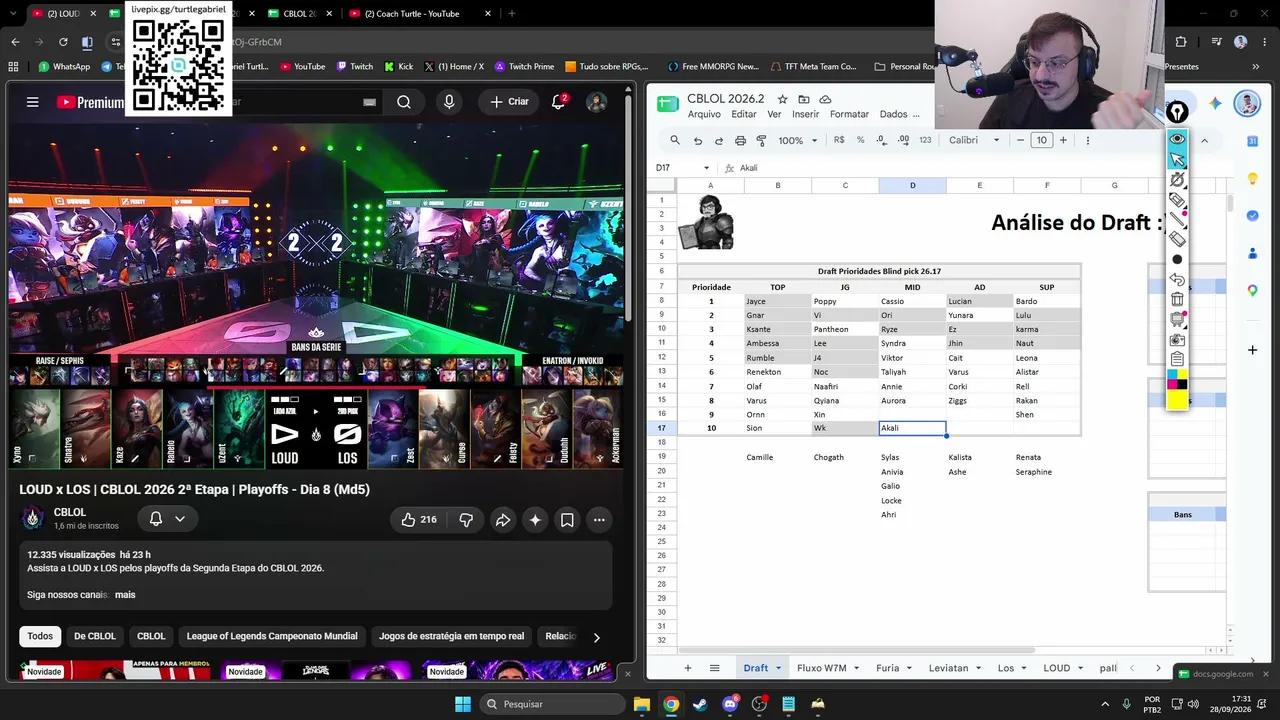Switch to the Furia sheet tab
The width and height of the screenshot is (1280, 720).
[x=887, y=668]
